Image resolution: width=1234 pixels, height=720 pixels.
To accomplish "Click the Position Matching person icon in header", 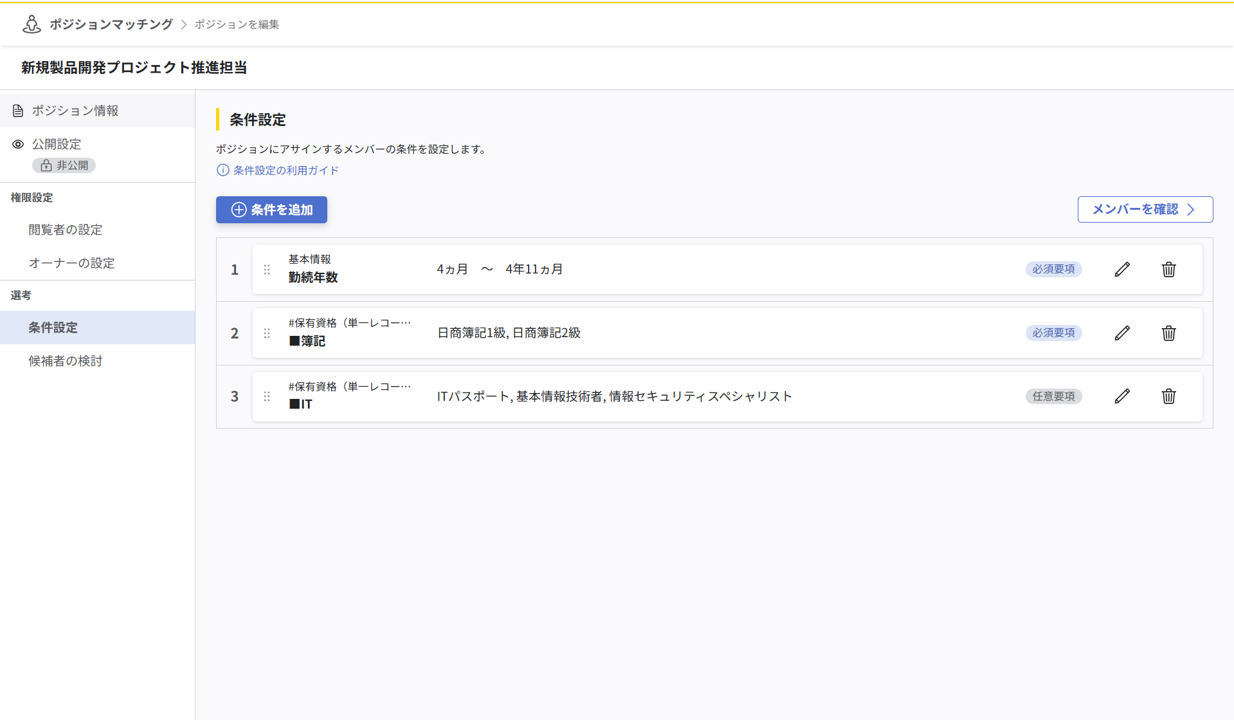I will click(x=31, y=24).
